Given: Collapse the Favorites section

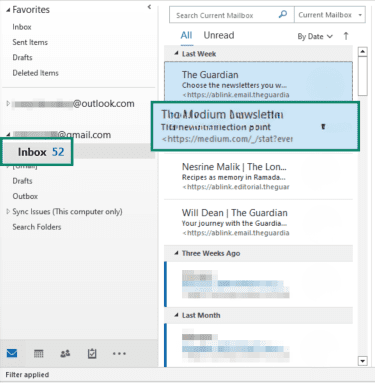Looking at the screenshot, I should [8, 10].
